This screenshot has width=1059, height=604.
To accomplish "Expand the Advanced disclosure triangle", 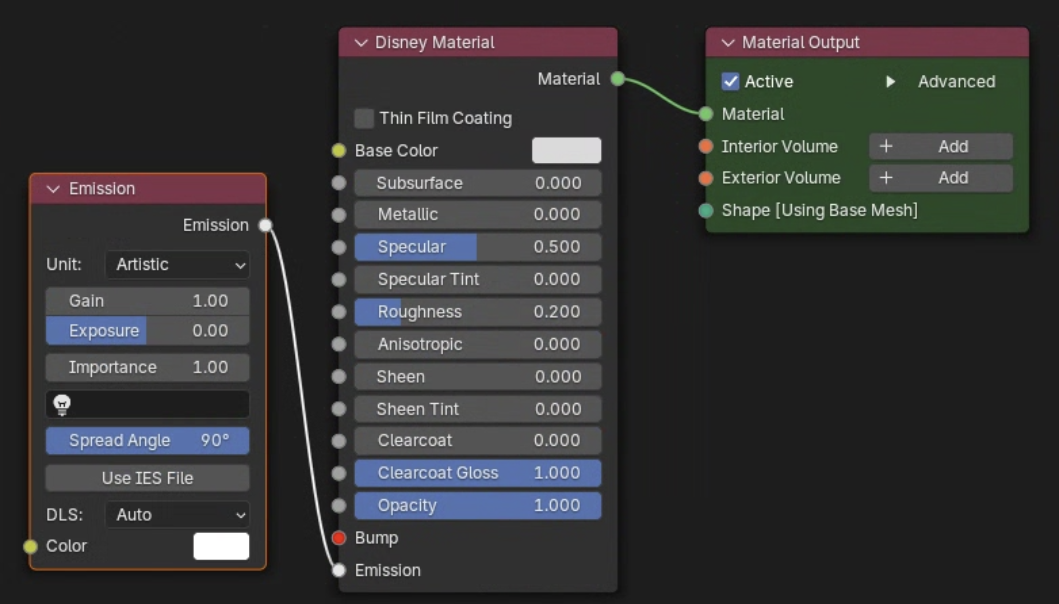I will [x=890, y=82].
